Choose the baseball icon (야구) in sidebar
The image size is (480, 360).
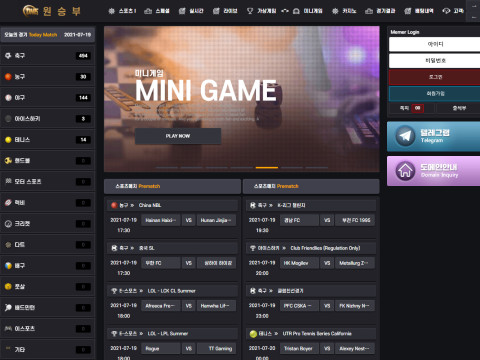tap(8, 98)
